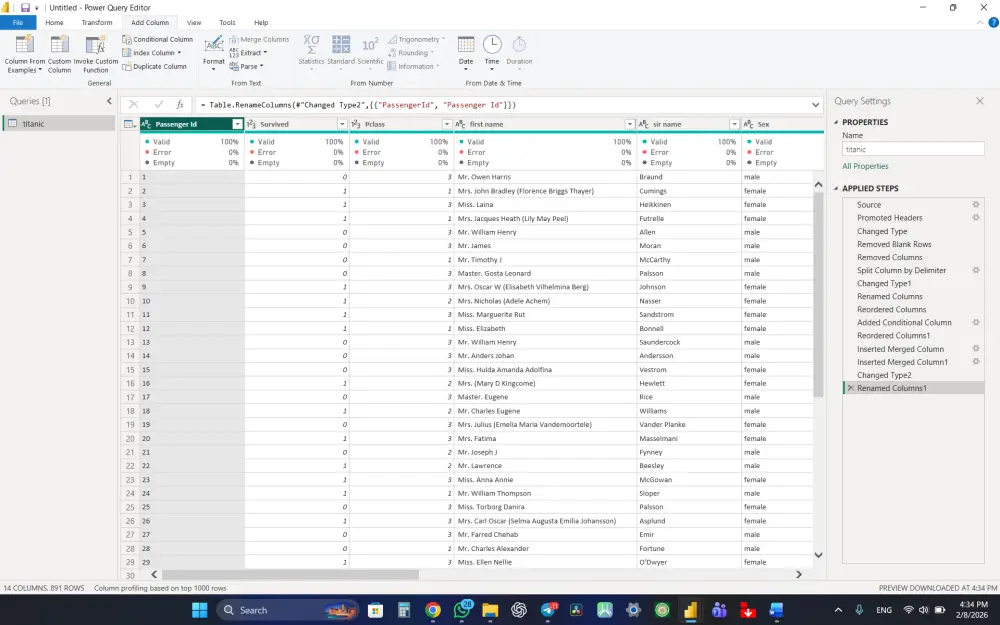The width and height of the screenshot is (1000, 625).
Task: Open settings gear for Split Column by Delimiter
Action: [x=976, y=270]
